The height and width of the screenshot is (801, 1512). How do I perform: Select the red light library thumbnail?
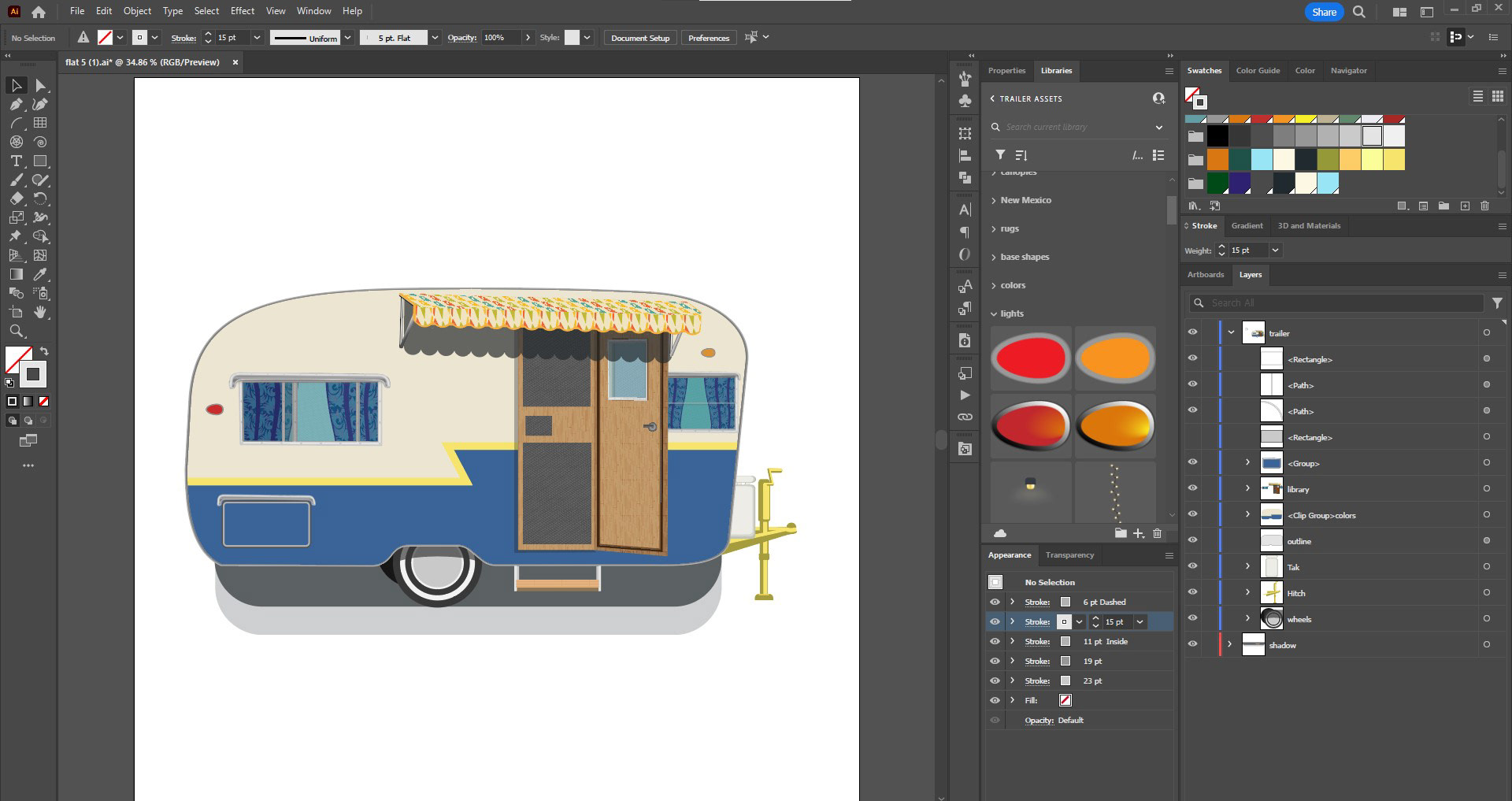[1031, 358]
